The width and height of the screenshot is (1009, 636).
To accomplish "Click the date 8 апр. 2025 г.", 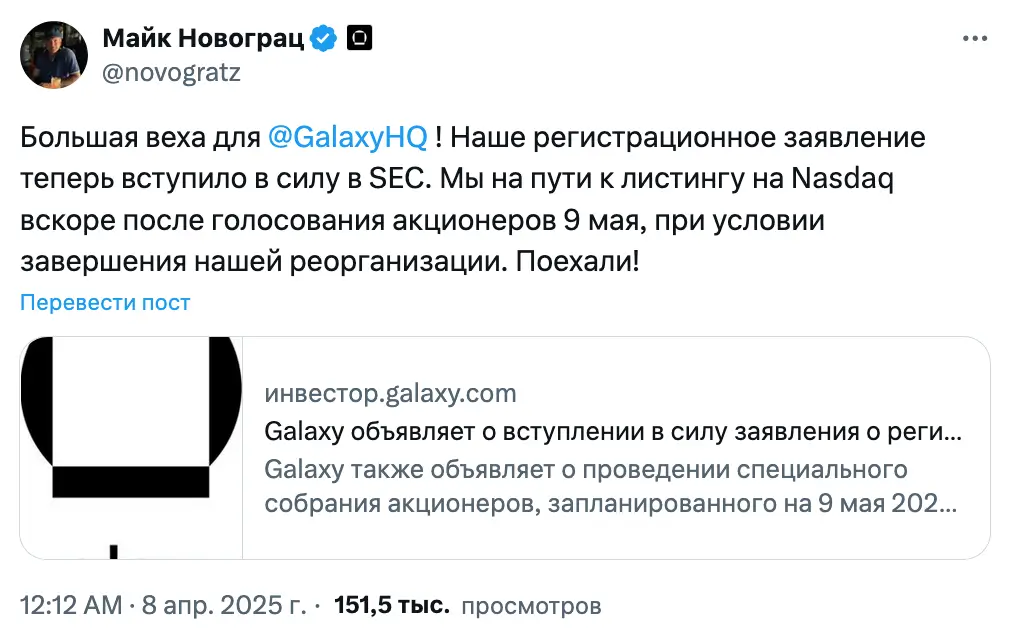I will point(222,605).
